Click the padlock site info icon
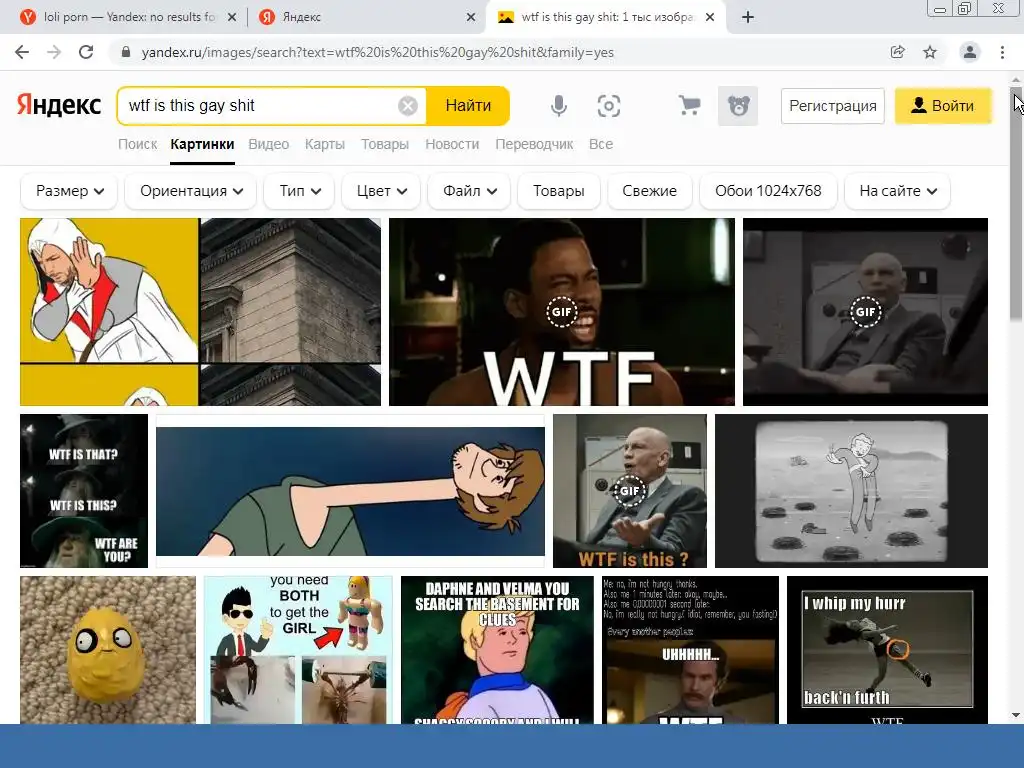1024x768 pixels. coord(126,52)
